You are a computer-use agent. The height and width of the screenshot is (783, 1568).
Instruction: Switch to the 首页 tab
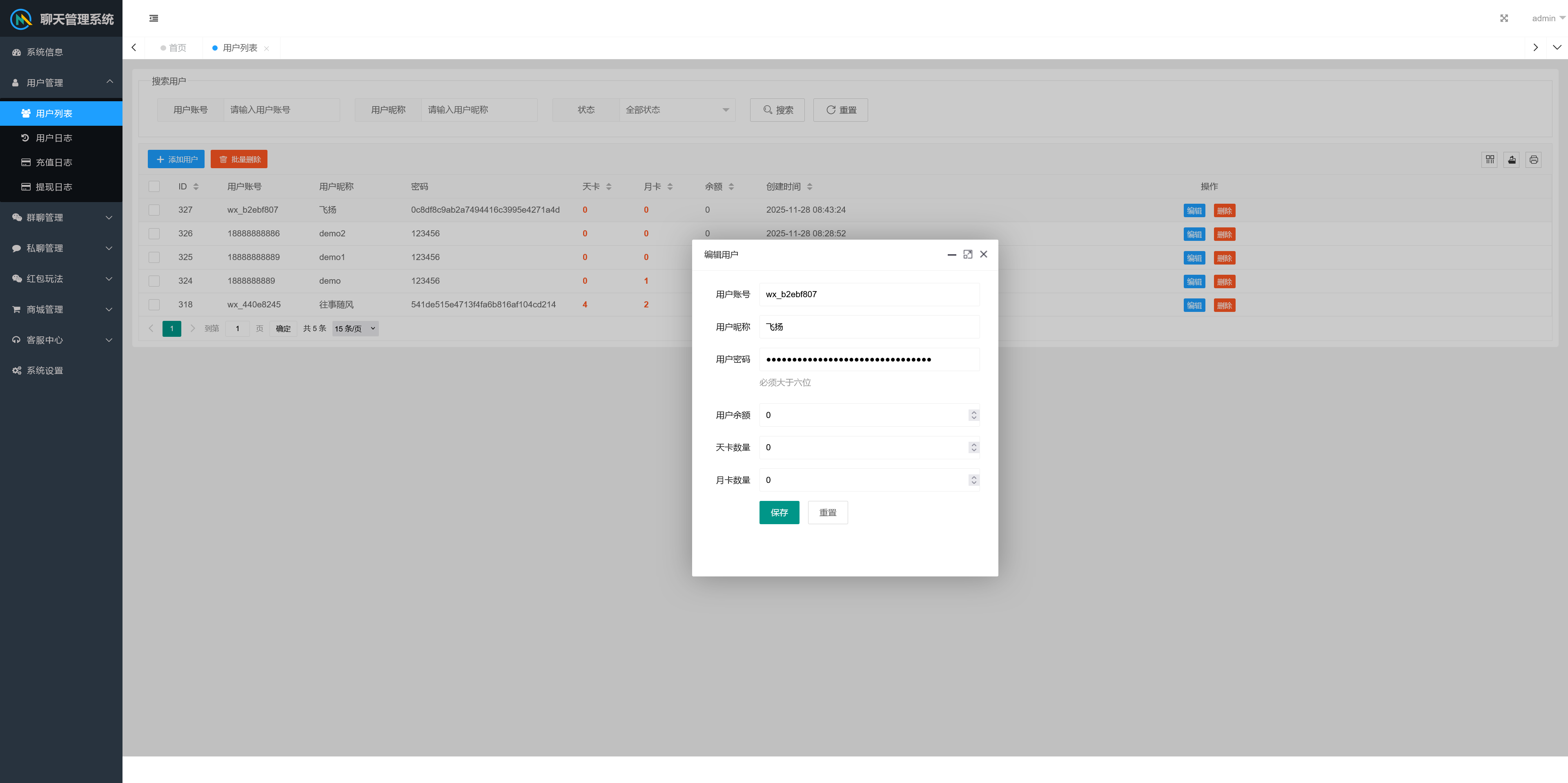tap(176, 48)
